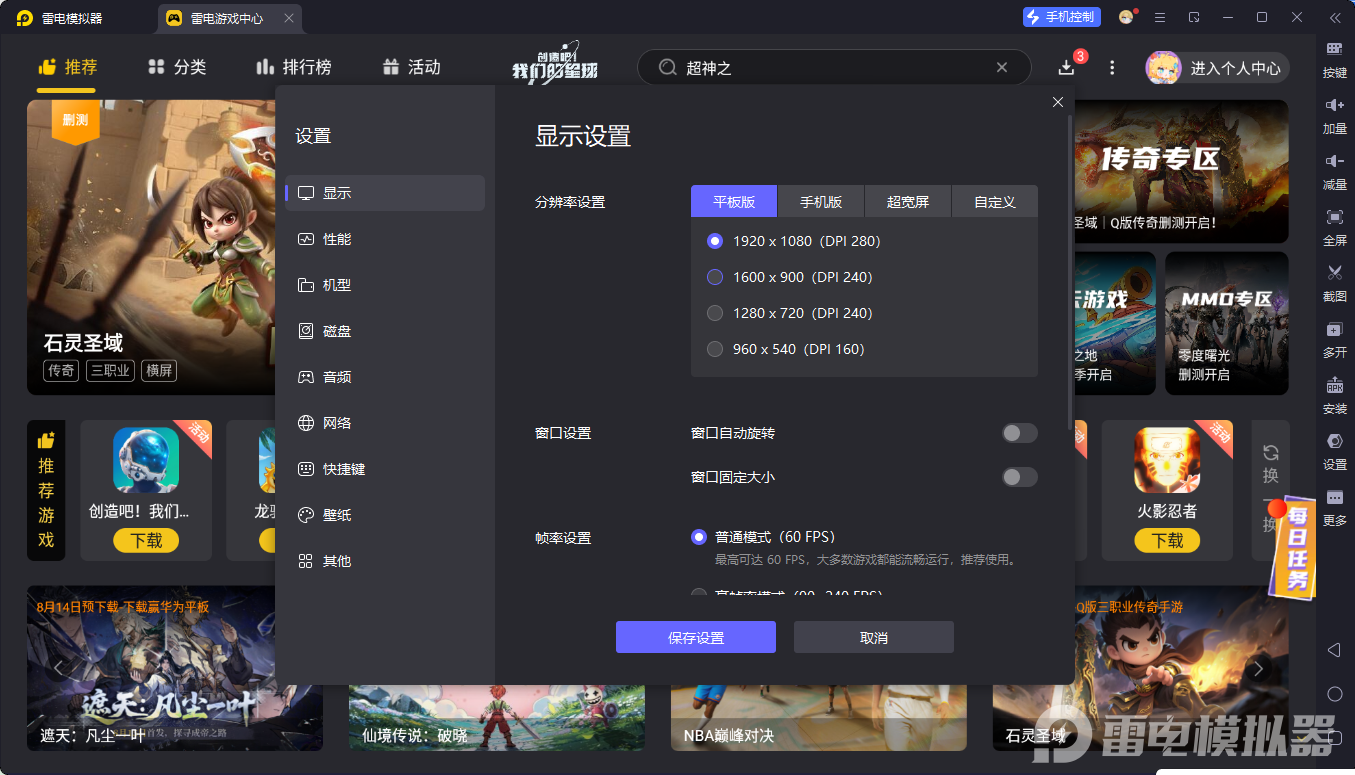Open the multi-instance (多开) manager
This screenshot has height=775, width=1355.
click(x=1334, y=340)
